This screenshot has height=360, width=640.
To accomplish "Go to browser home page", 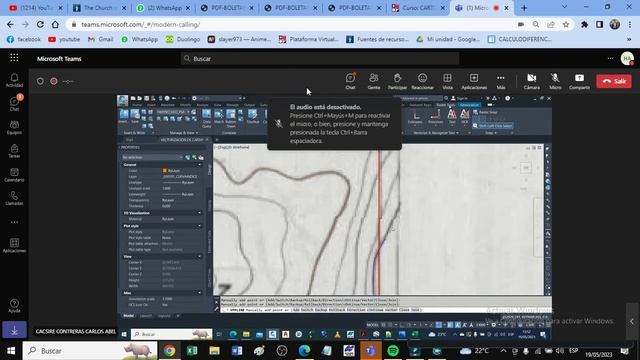I will point(55,24).
